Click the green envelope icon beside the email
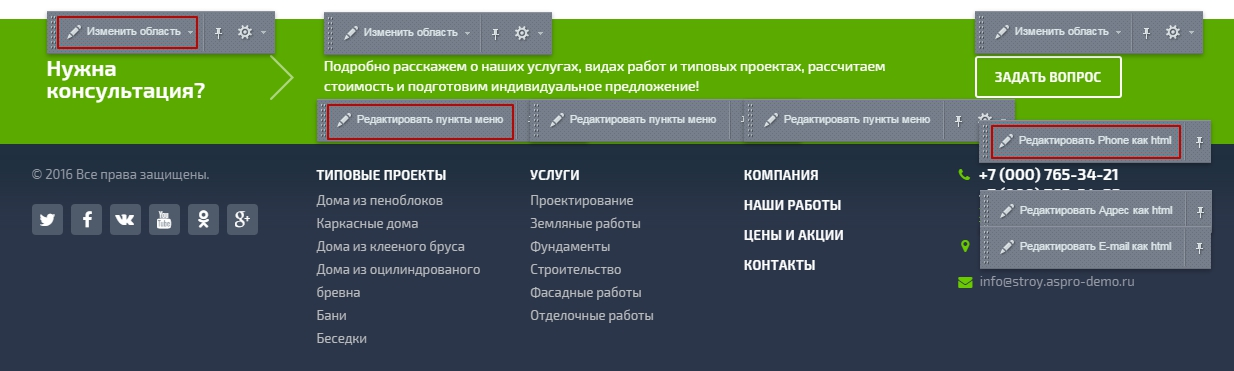1234x371 pixels. pyautogui.click(x=965, y=281)
